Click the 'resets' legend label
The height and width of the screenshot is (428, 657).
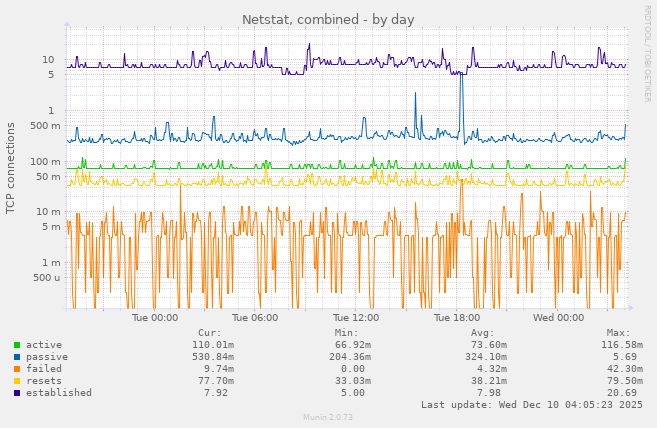point(44,381)
